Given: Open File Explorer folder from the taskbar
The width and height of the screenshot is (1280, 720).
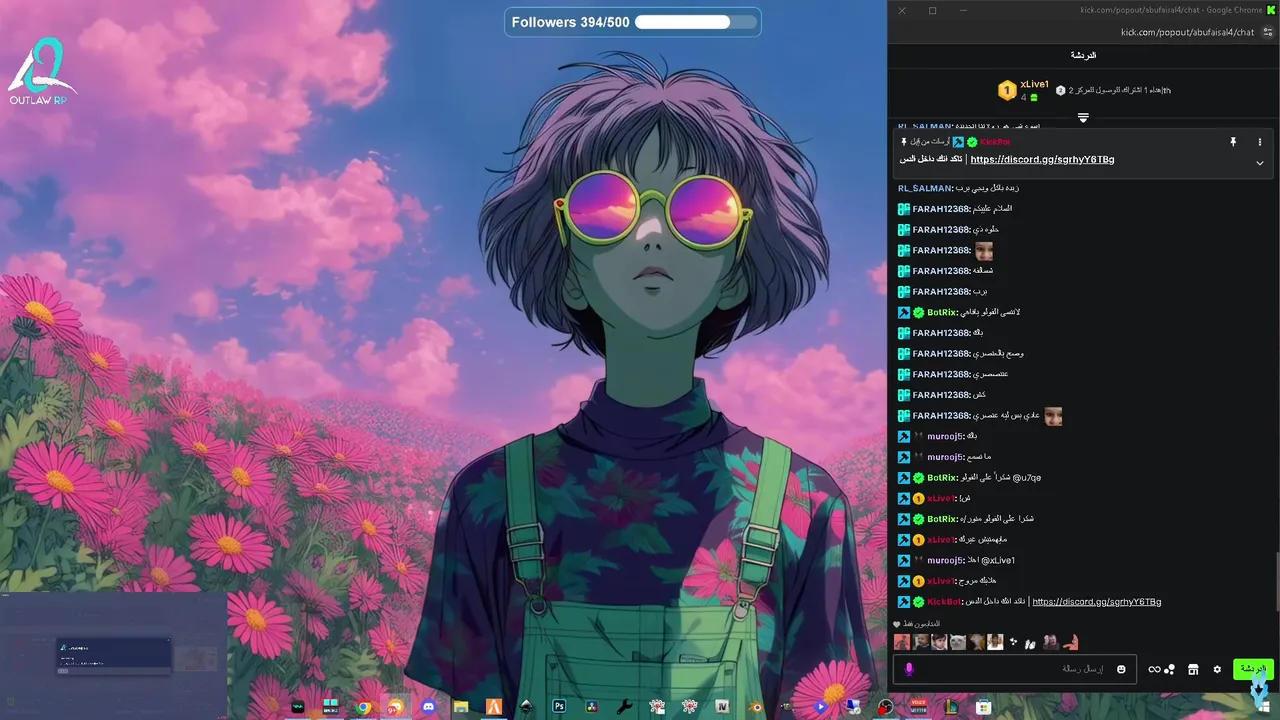Looking at the screenshot, I should [x=461, y=707].
